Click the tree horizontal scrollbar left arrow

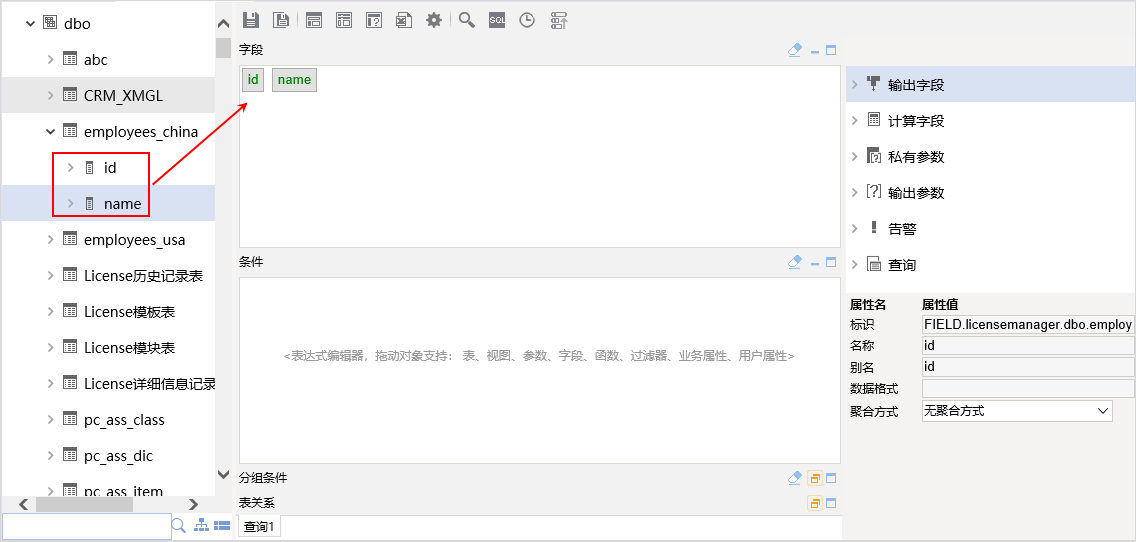coord(24,504)
